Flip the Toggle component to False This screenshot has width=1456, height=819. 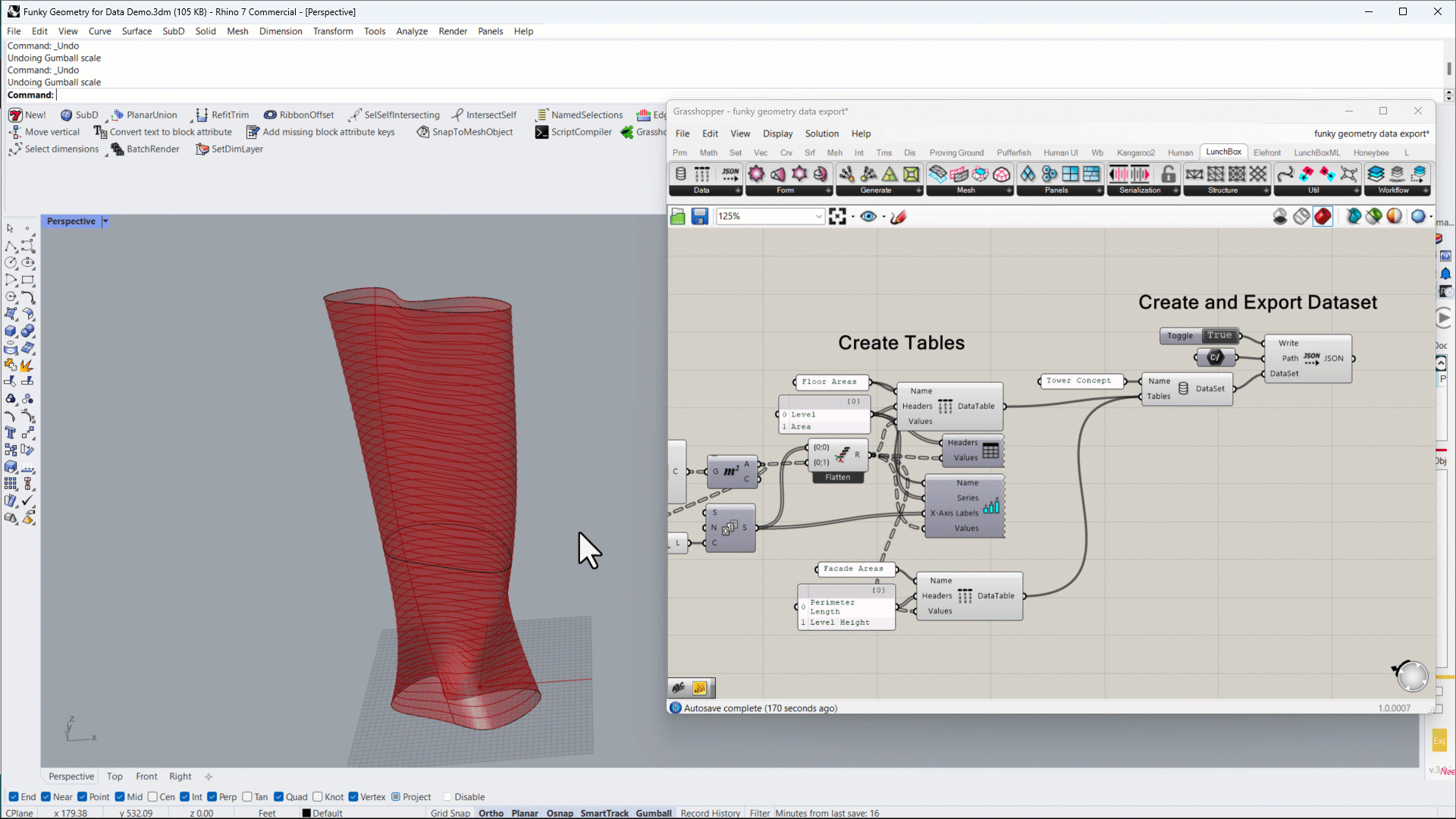pos(1219,335)
